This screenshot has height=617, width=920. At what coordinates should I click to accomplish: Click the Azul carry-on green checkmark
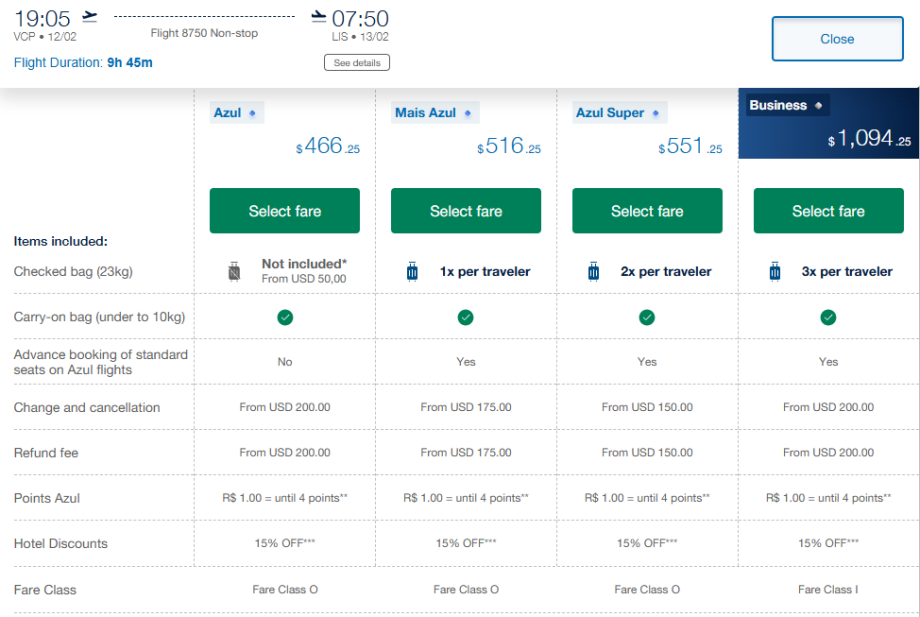(x=285, y=317)
